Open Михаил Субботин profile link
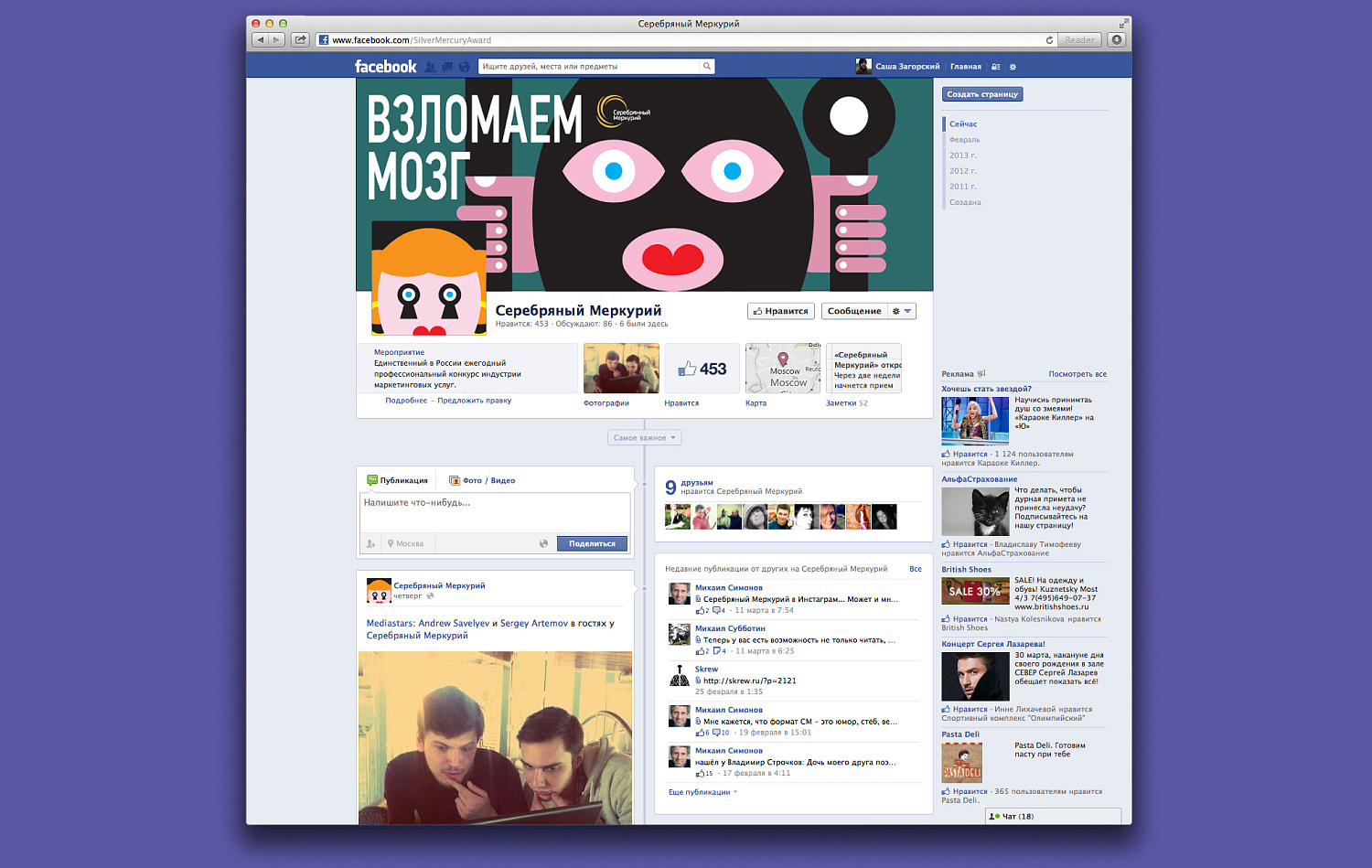1372x868 pixels. pos(730,628)
